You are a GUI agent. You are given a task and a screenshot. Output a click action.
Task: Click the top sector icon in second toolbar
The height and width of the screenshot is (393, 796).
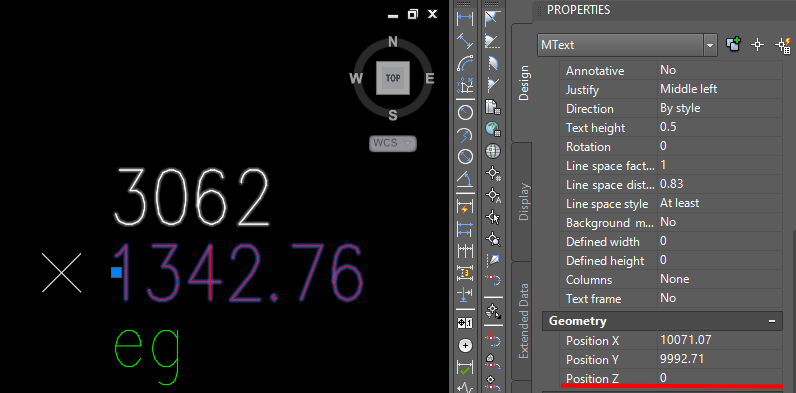click(x=493, y=19)
